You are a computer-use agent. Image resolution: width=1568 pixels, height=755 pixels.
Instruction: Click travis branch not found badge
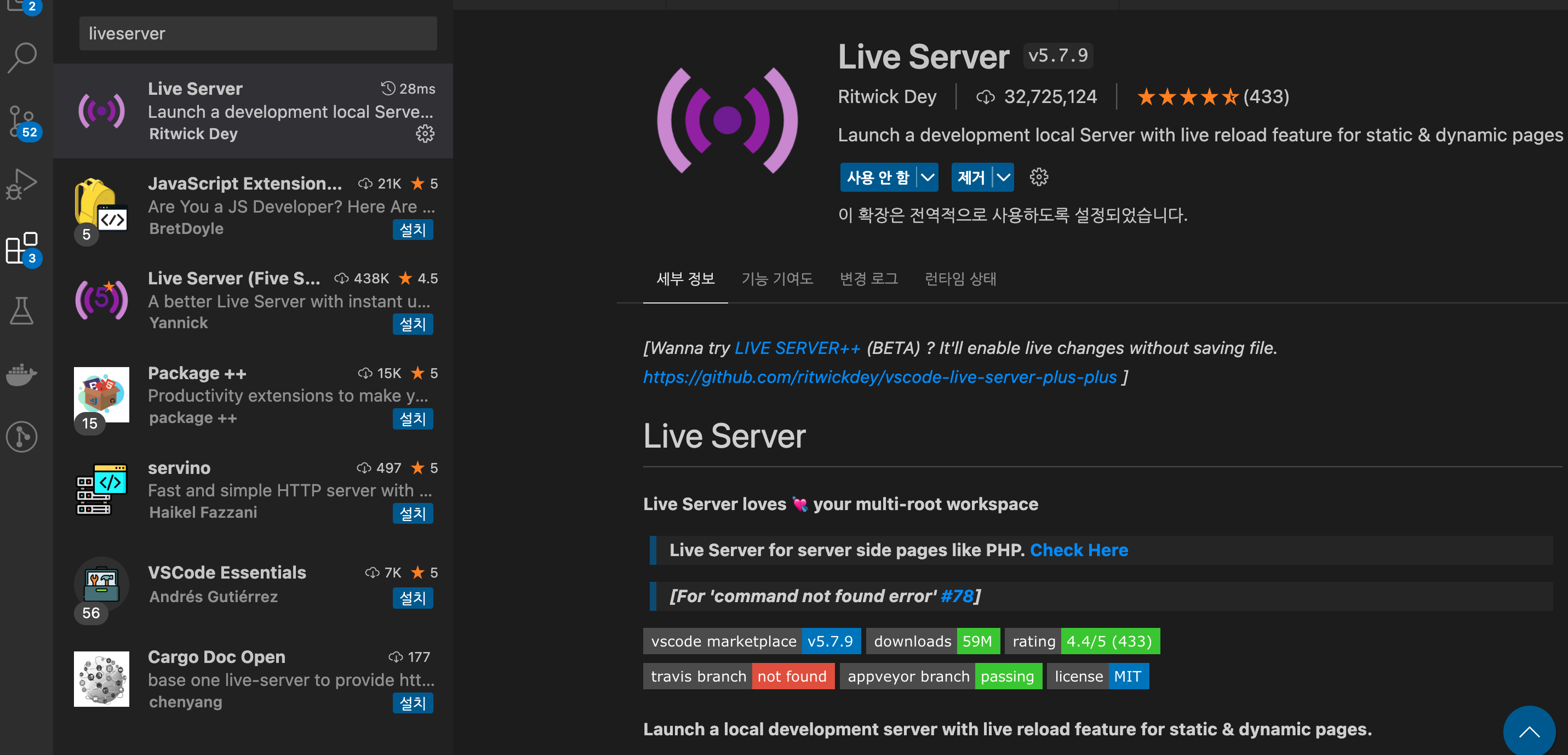point(739,677)
